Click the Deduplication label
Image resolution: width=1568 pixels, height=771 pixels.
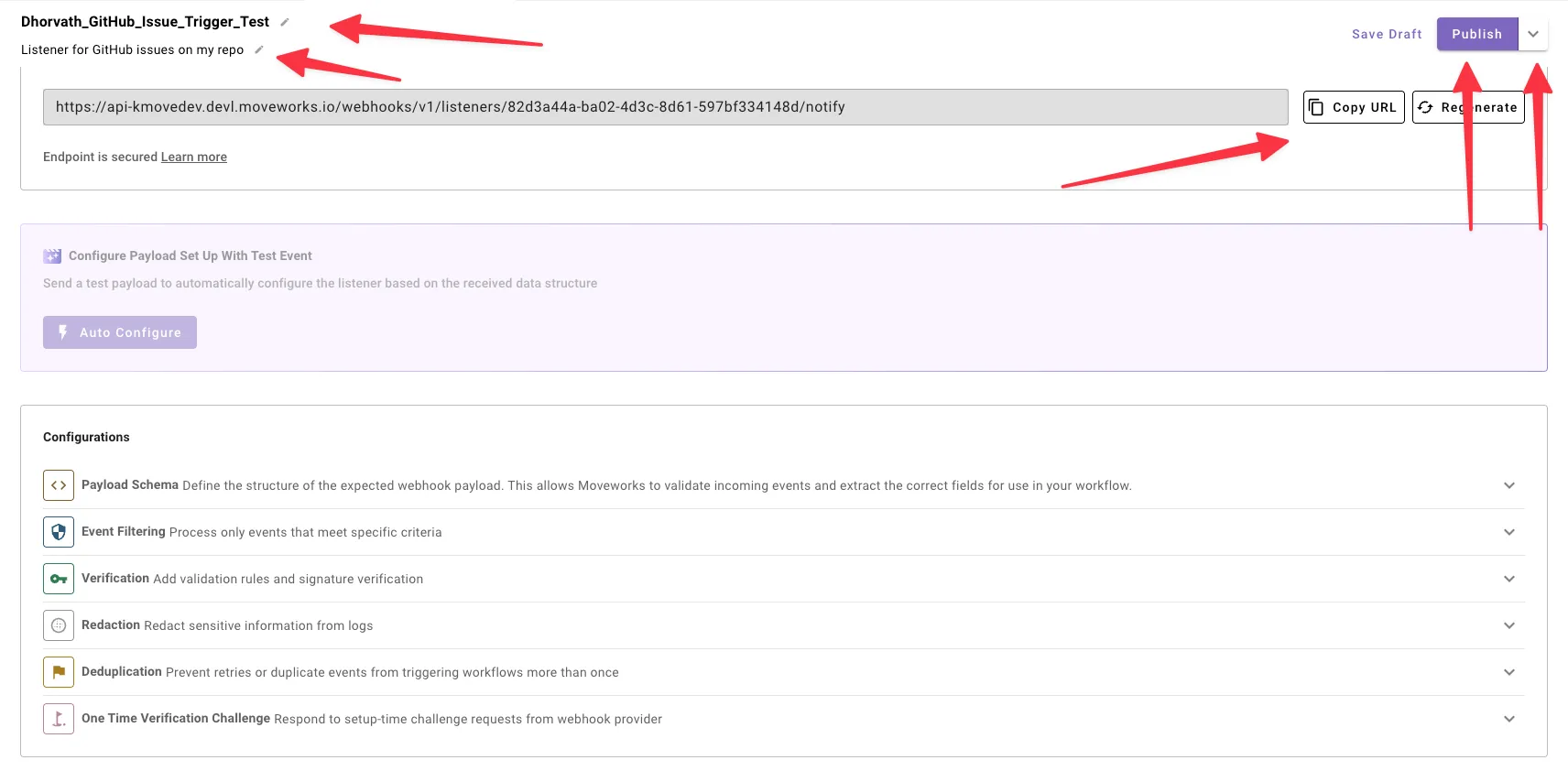click(x=122, y=672)
